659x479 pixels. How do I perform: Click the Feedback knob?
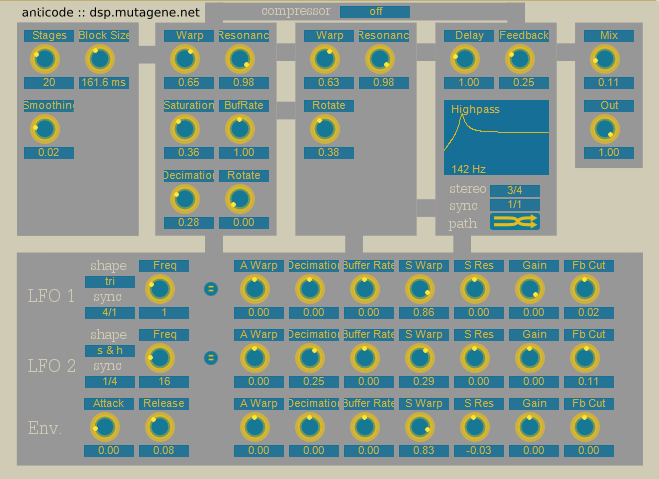(x=520, y=59)
